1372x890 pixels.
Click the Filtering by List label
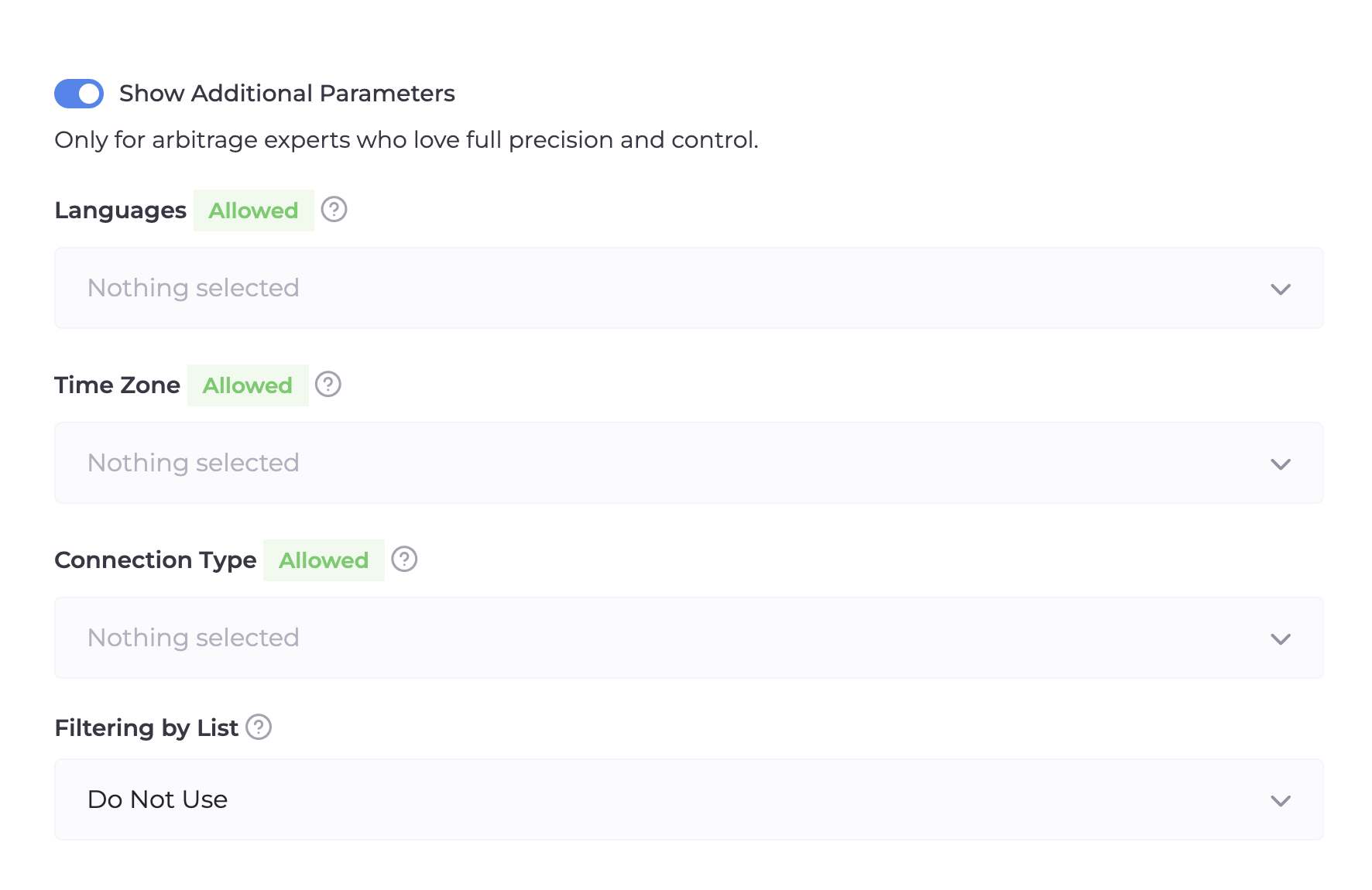click(146, 728)
